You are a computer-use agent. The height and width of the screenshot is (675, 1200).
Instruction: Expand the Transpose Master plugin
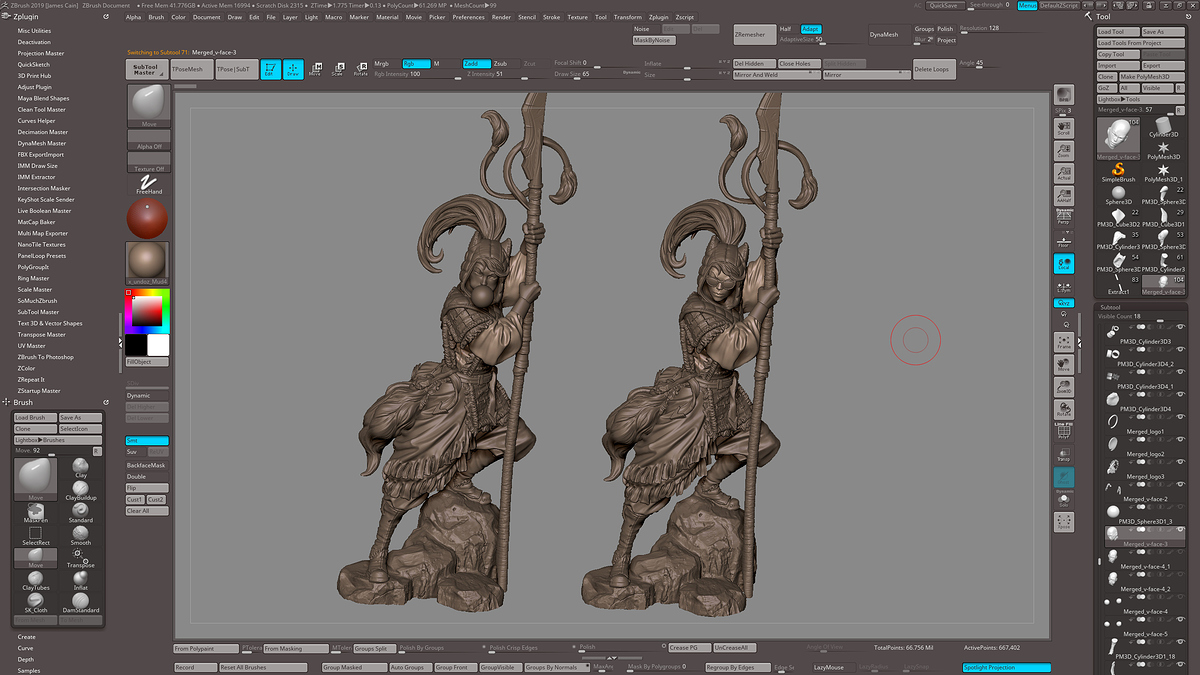click(x=41, y=335)
